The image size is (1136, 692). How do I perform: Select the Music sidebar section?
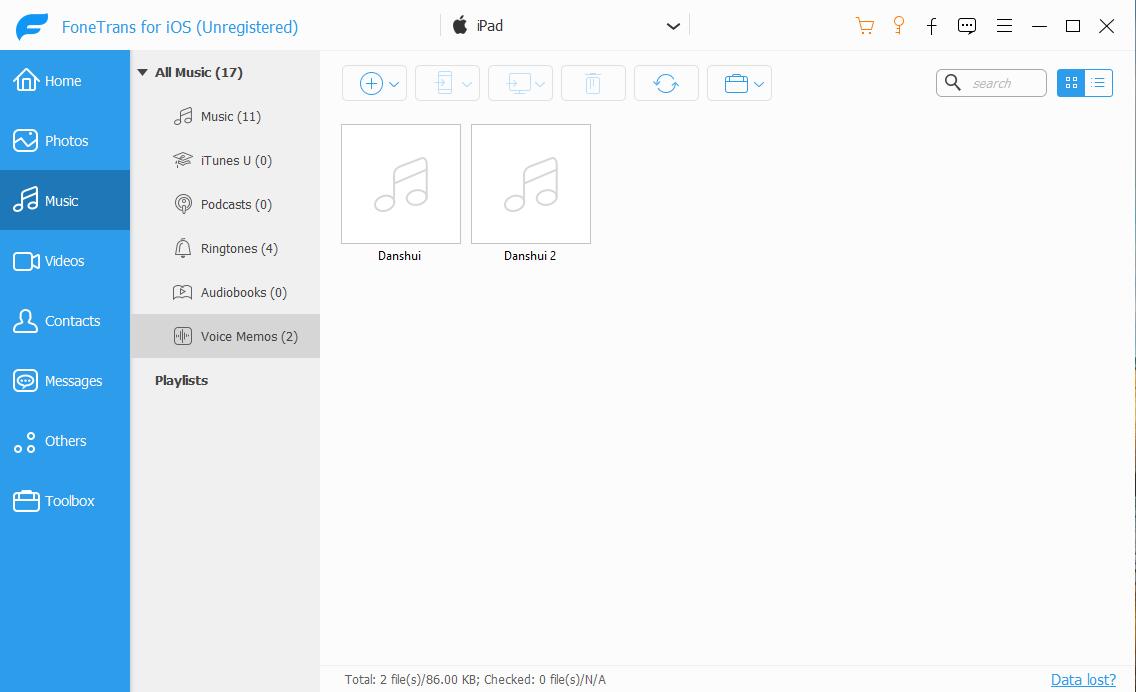64,201
